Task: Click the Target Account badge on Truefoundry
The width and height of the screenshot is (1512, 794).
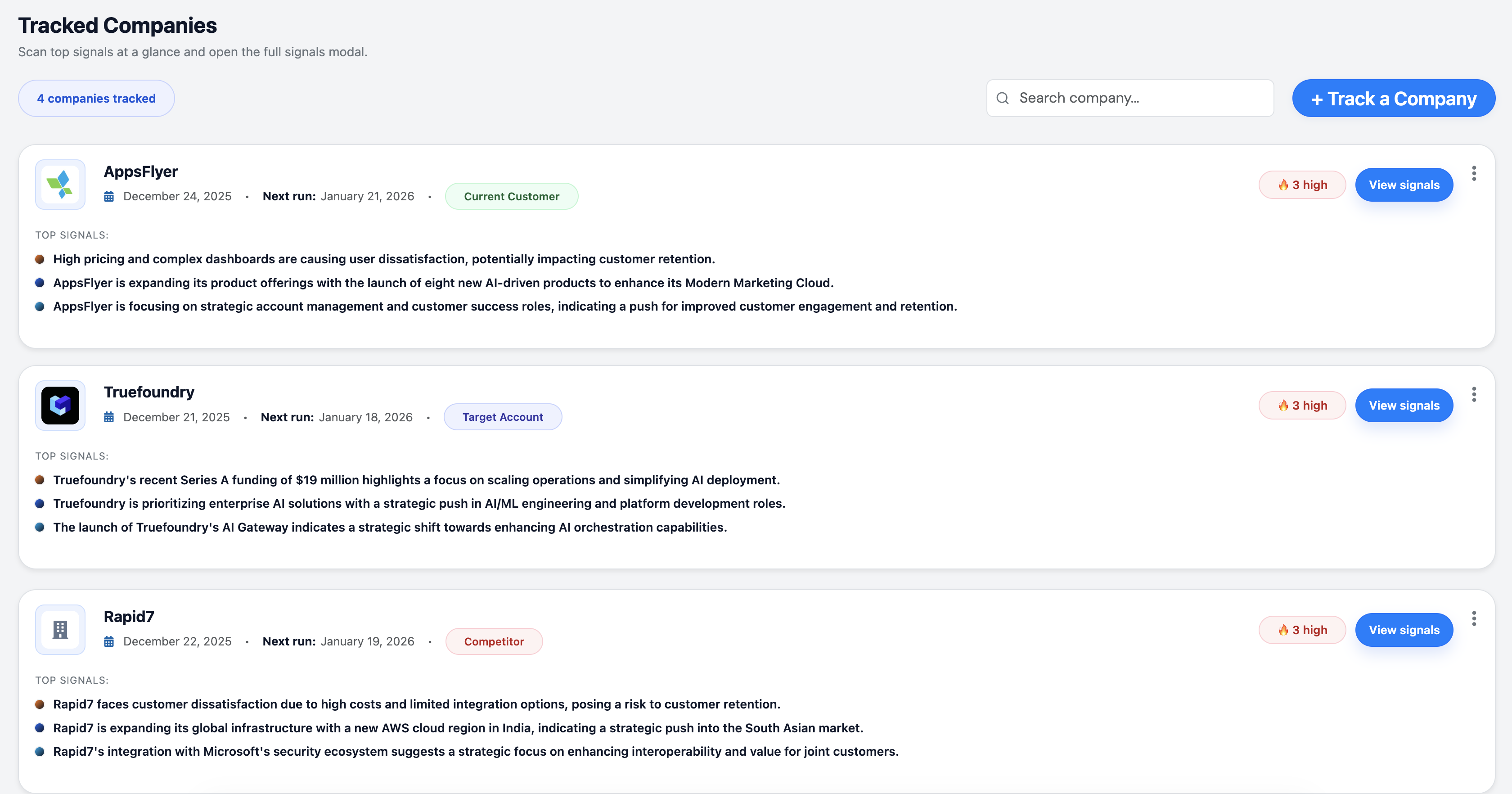Action: coord(503,416)
